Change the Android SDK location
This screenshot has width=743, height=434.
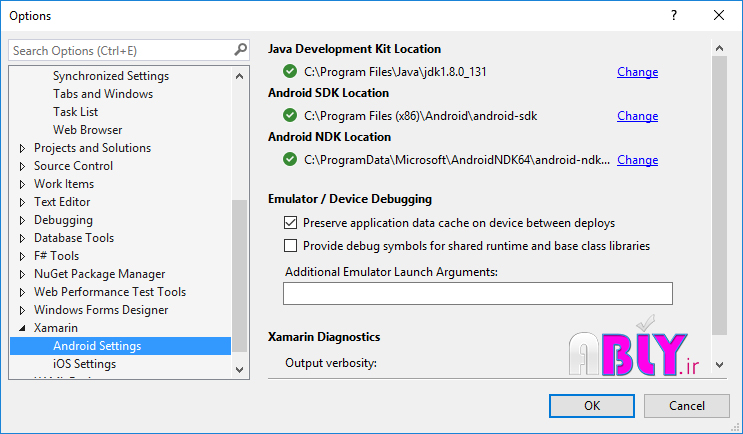637,116
